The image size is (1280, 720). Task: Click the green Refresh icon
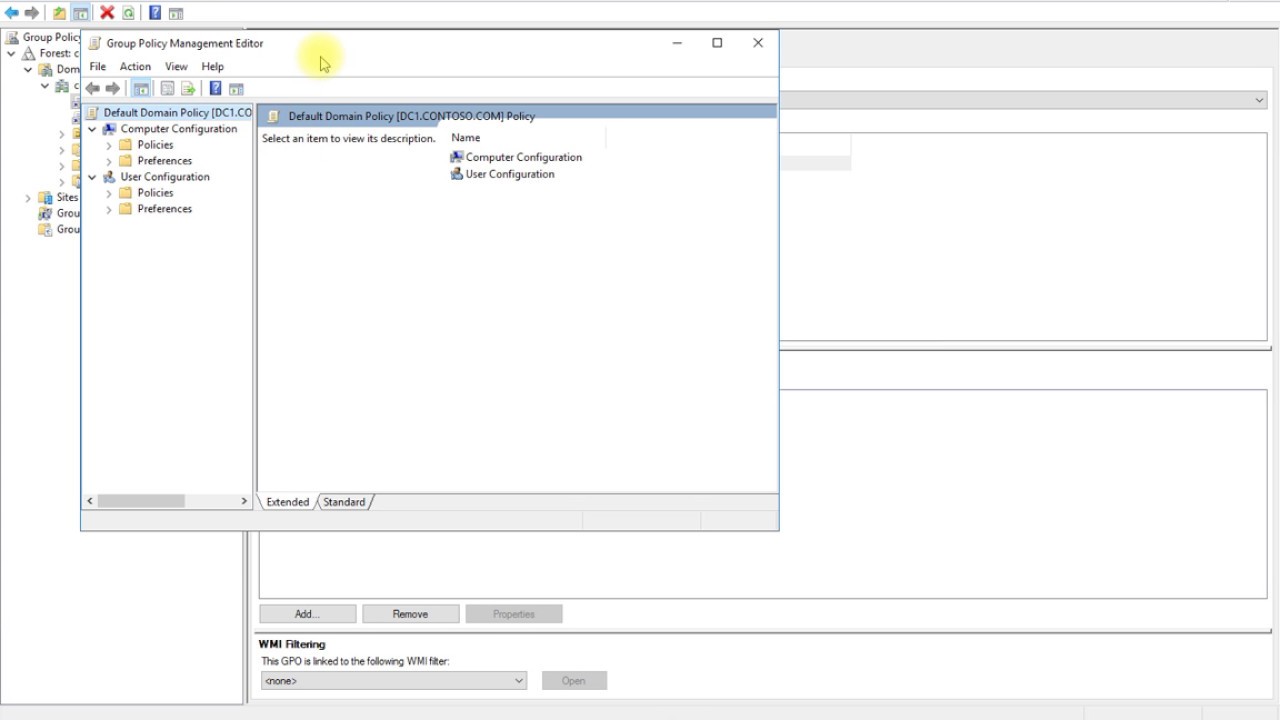(129, 13)
